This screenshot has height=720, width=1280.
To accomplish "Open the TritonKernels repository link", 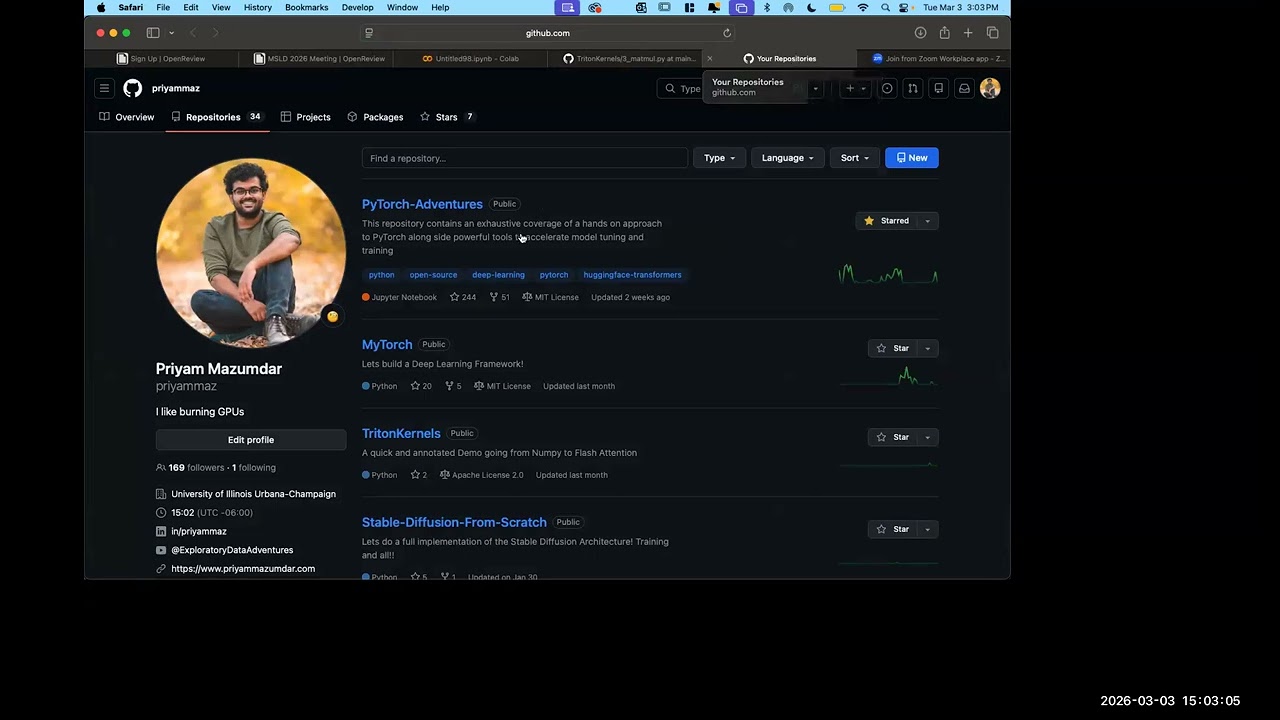I will [401, 433].
